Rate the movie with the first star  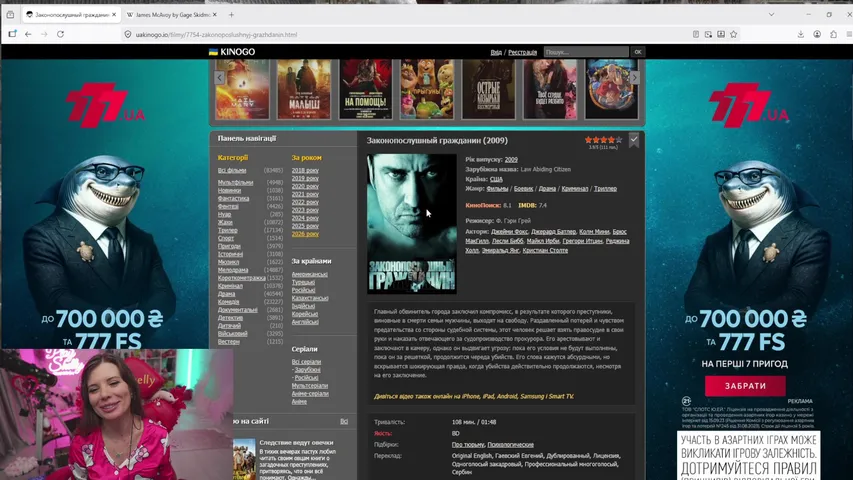588,140
